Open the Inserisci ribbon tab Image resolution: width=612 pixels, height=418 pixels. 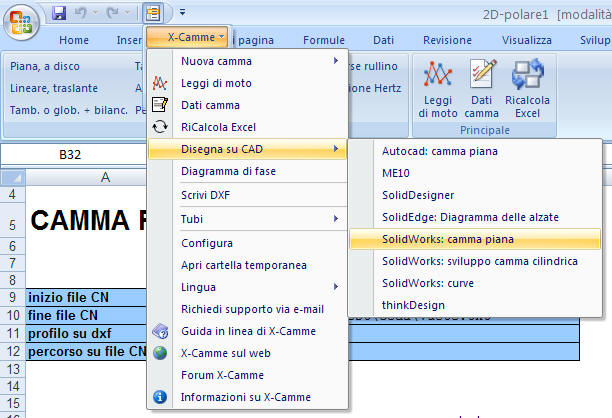(x=129, y=40)
